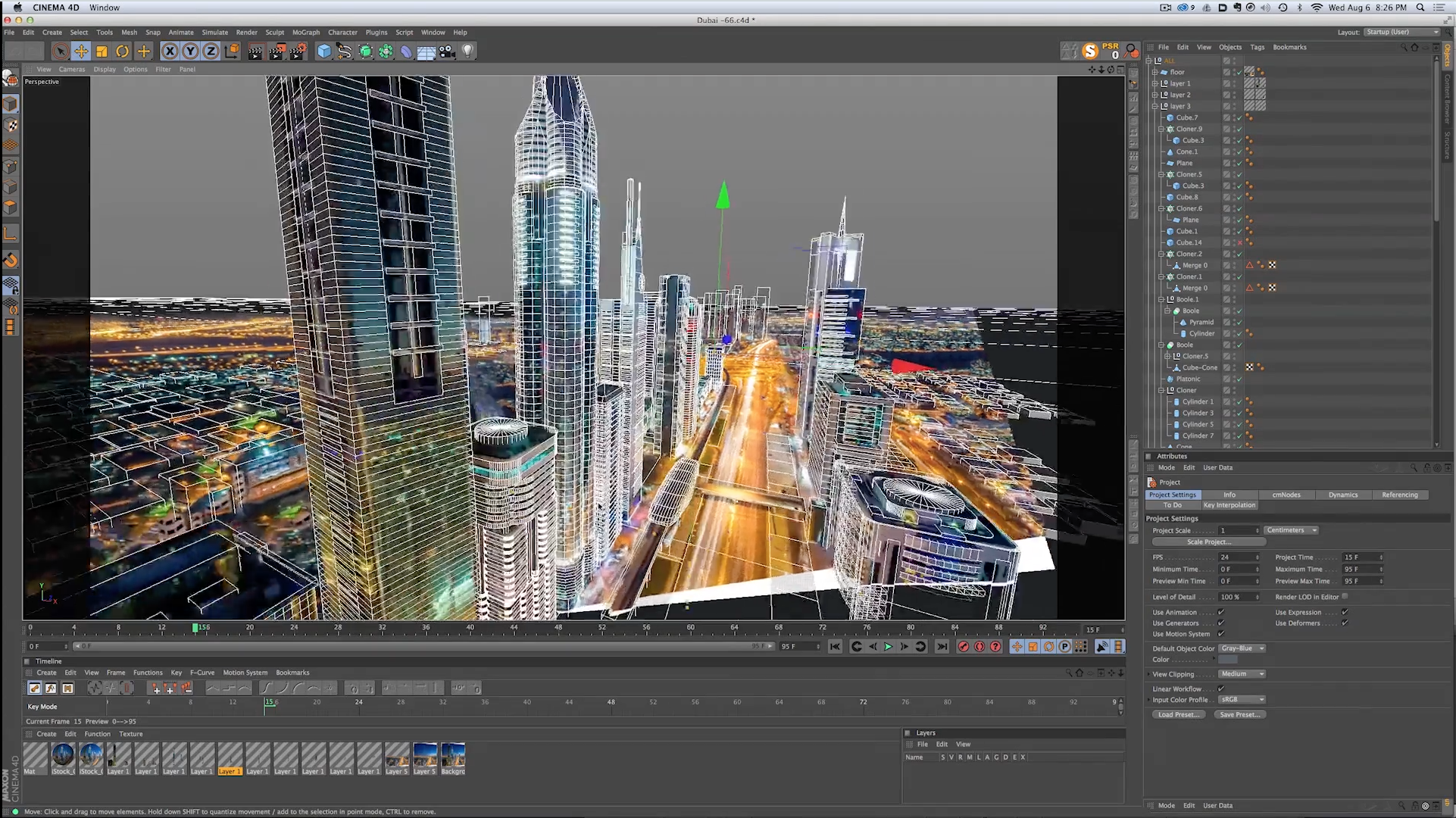
Task: Toggle the Linear Workflow checkbox
Action: (x=1220, y=688)
